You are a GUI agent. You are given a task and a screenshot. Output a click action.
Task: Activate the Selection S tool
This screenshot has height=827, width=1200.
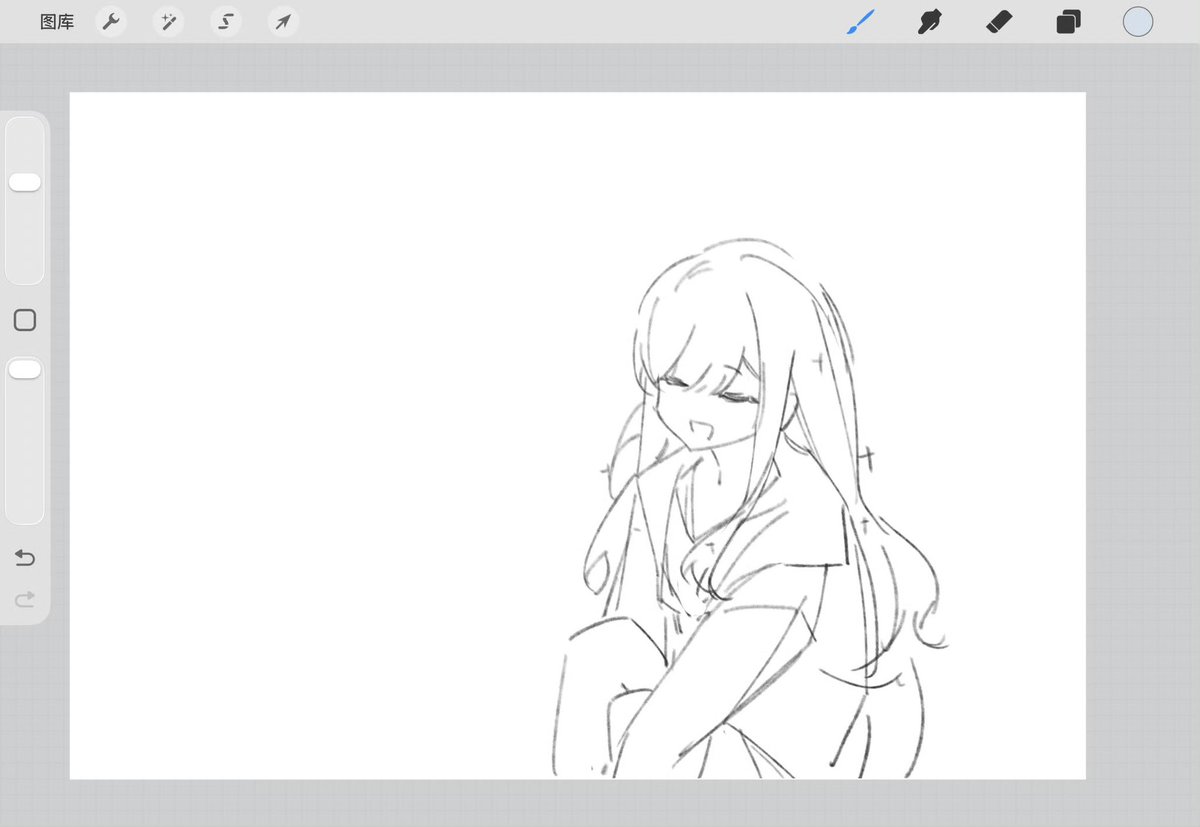(226, 22)
